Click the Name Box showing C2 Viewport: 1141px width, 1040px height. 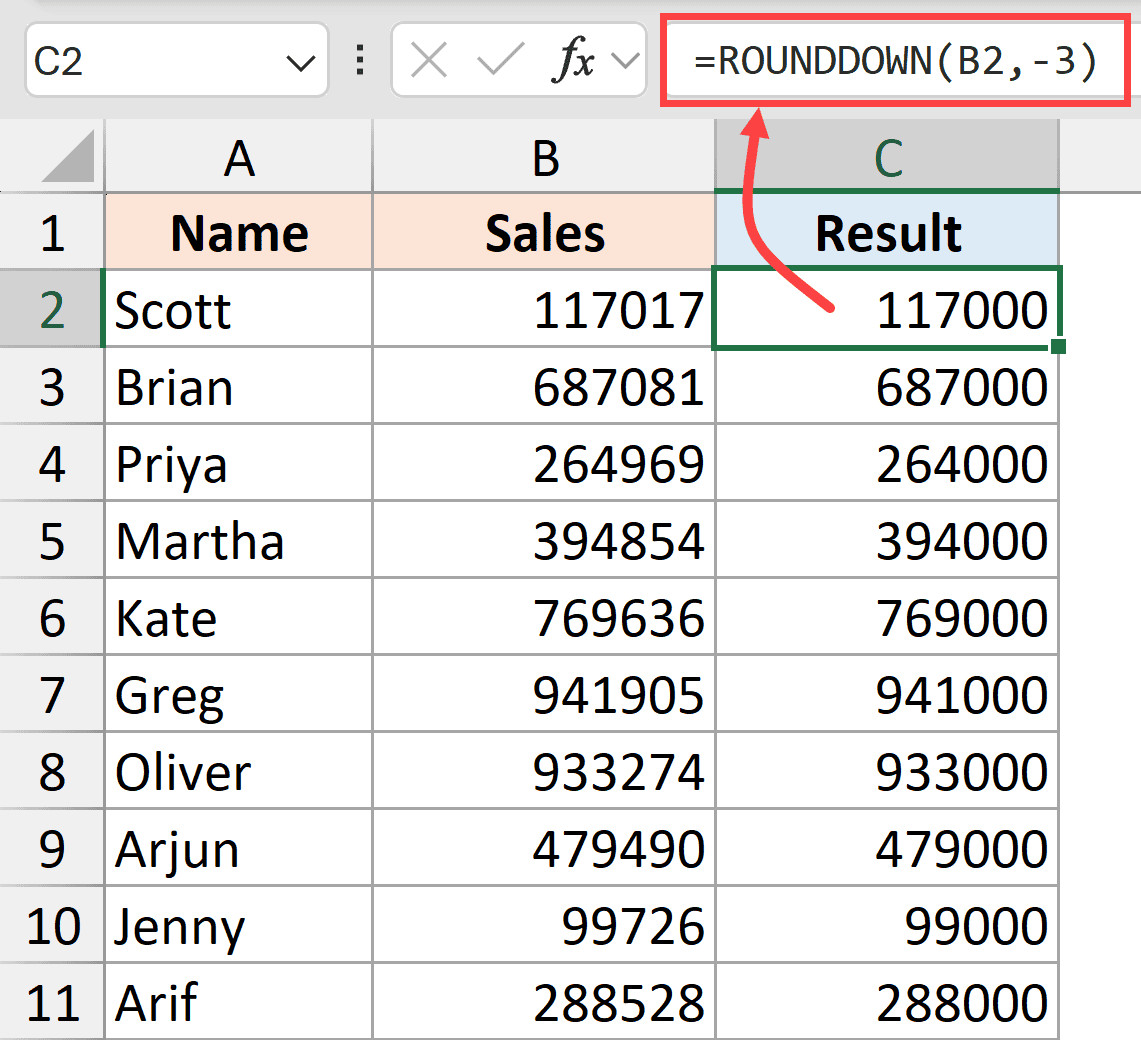point(150,62)
